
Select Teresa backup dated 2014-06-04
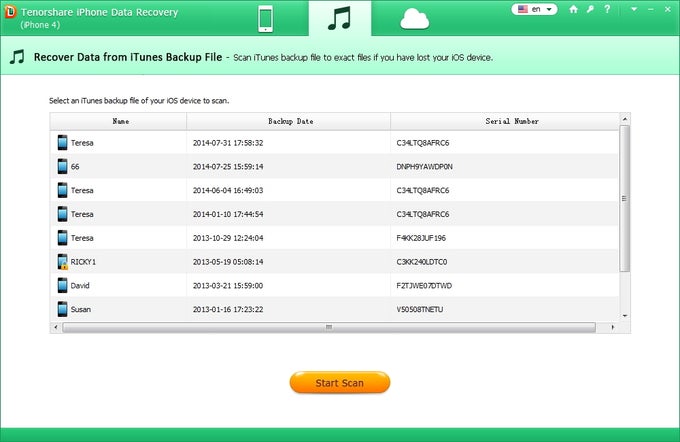coord(334,190)
